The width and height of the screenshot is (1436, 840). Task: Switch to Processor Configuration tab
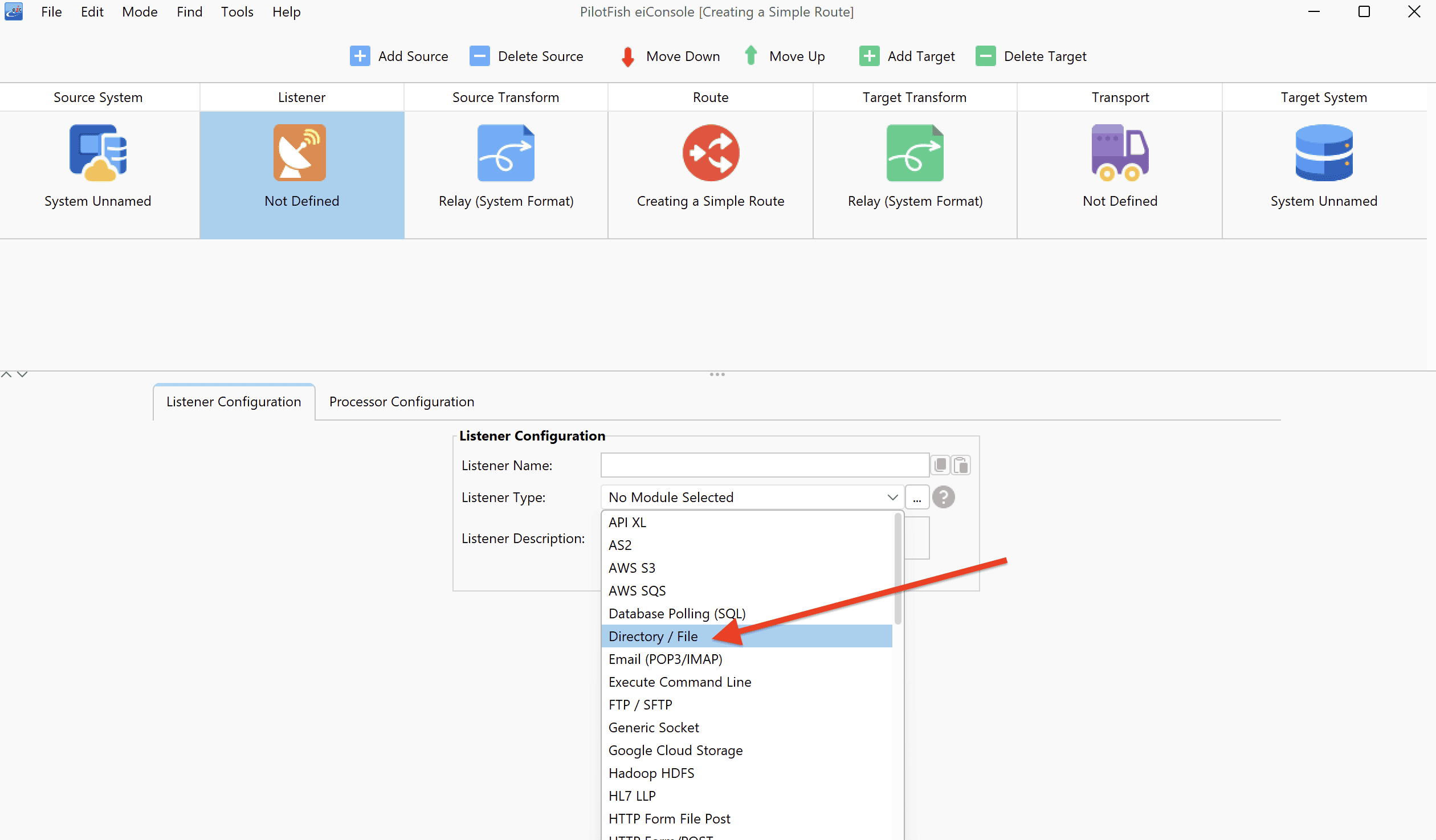coord(401,402)
